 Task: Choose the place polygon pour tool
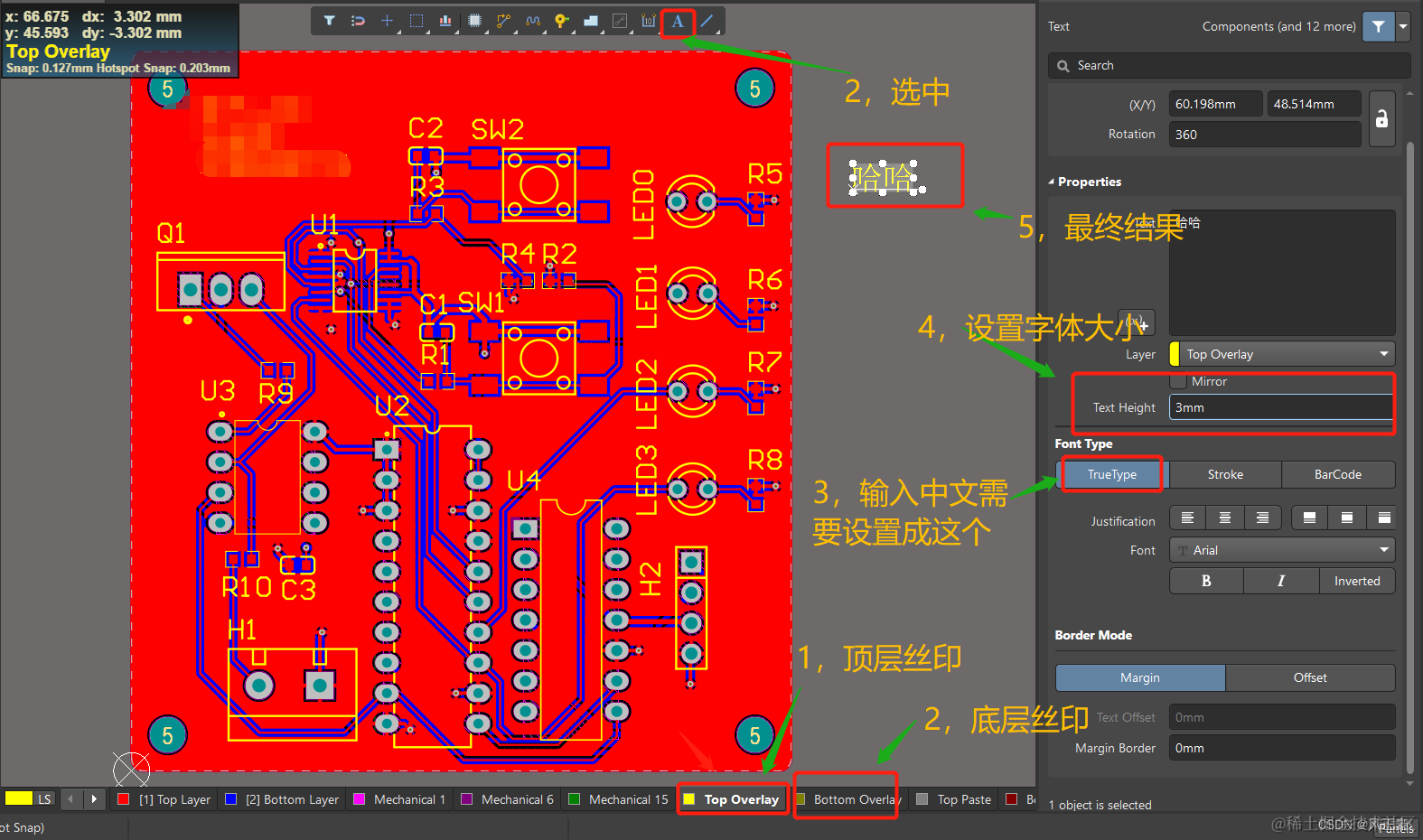click(591, 21)
